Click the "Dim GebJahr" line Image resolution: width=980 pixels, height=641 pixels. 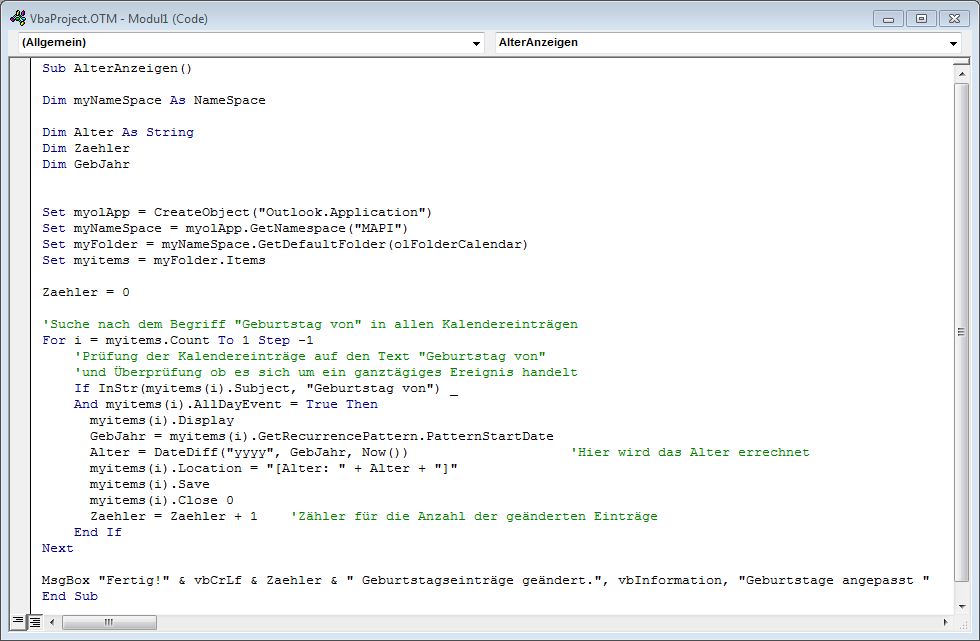(86, 164)
